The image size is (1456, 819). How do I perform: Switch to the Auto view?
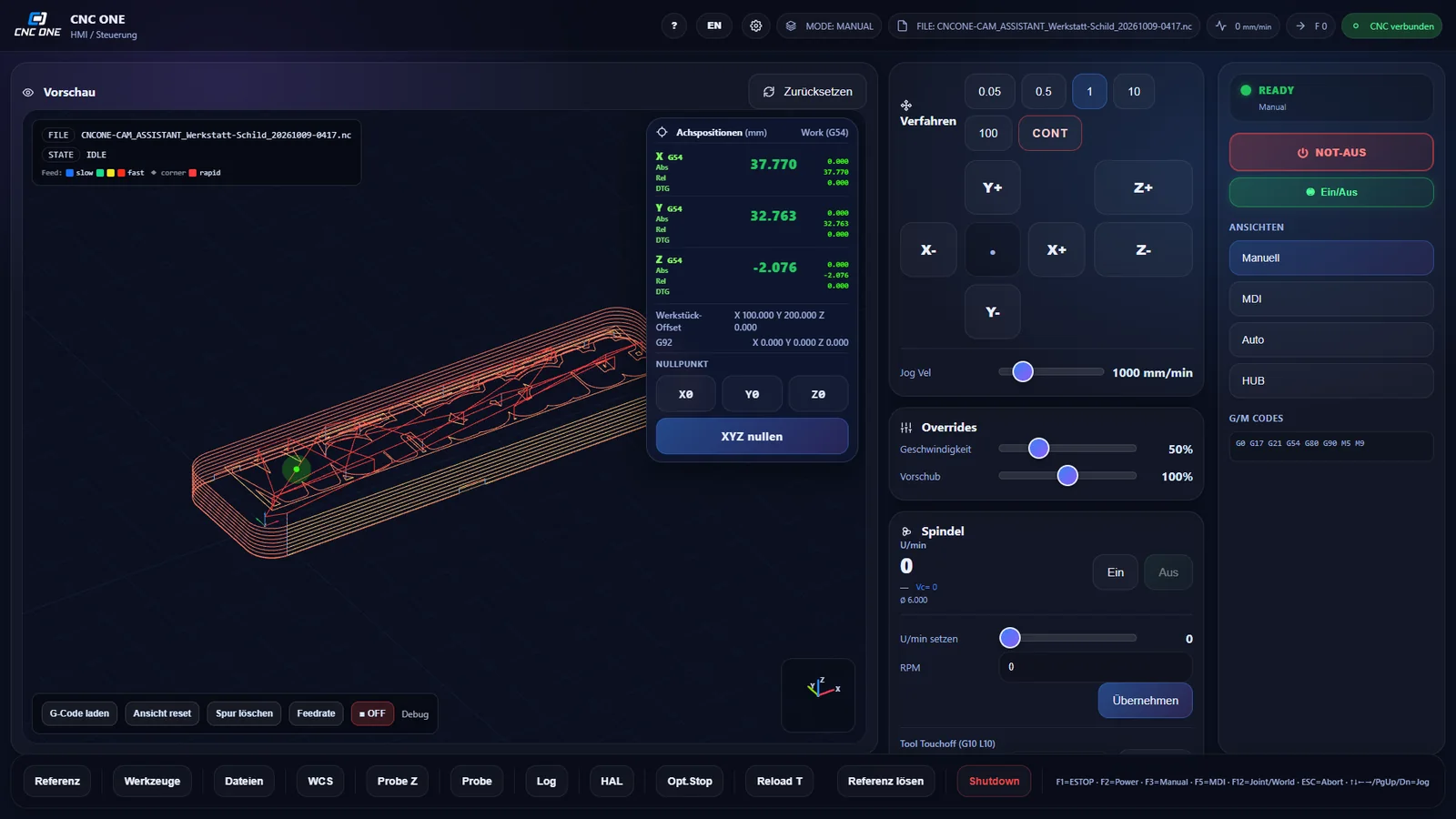click(1331, 339)
